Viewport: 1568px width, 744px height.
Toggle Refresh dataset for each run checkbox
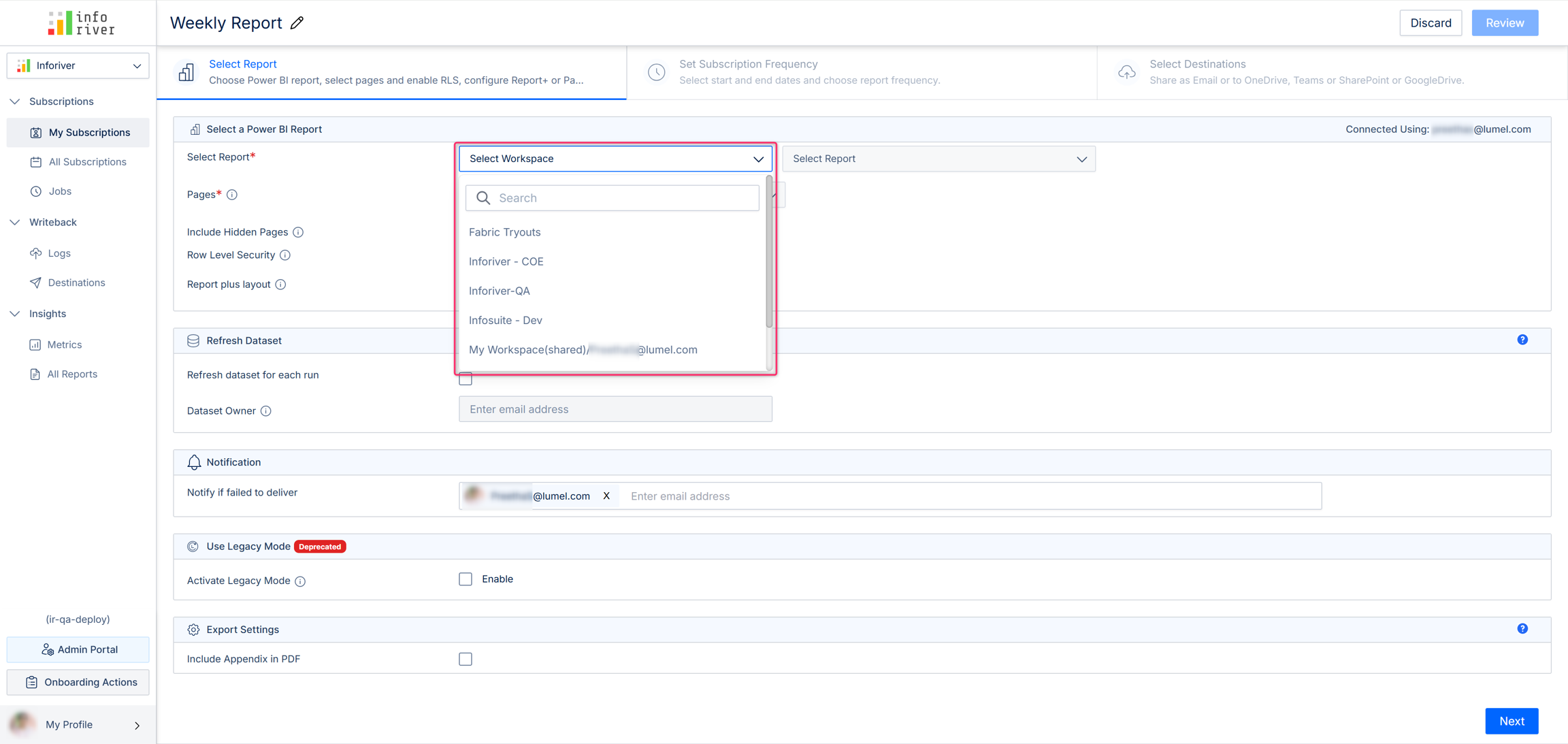click(x=465, y=379)
